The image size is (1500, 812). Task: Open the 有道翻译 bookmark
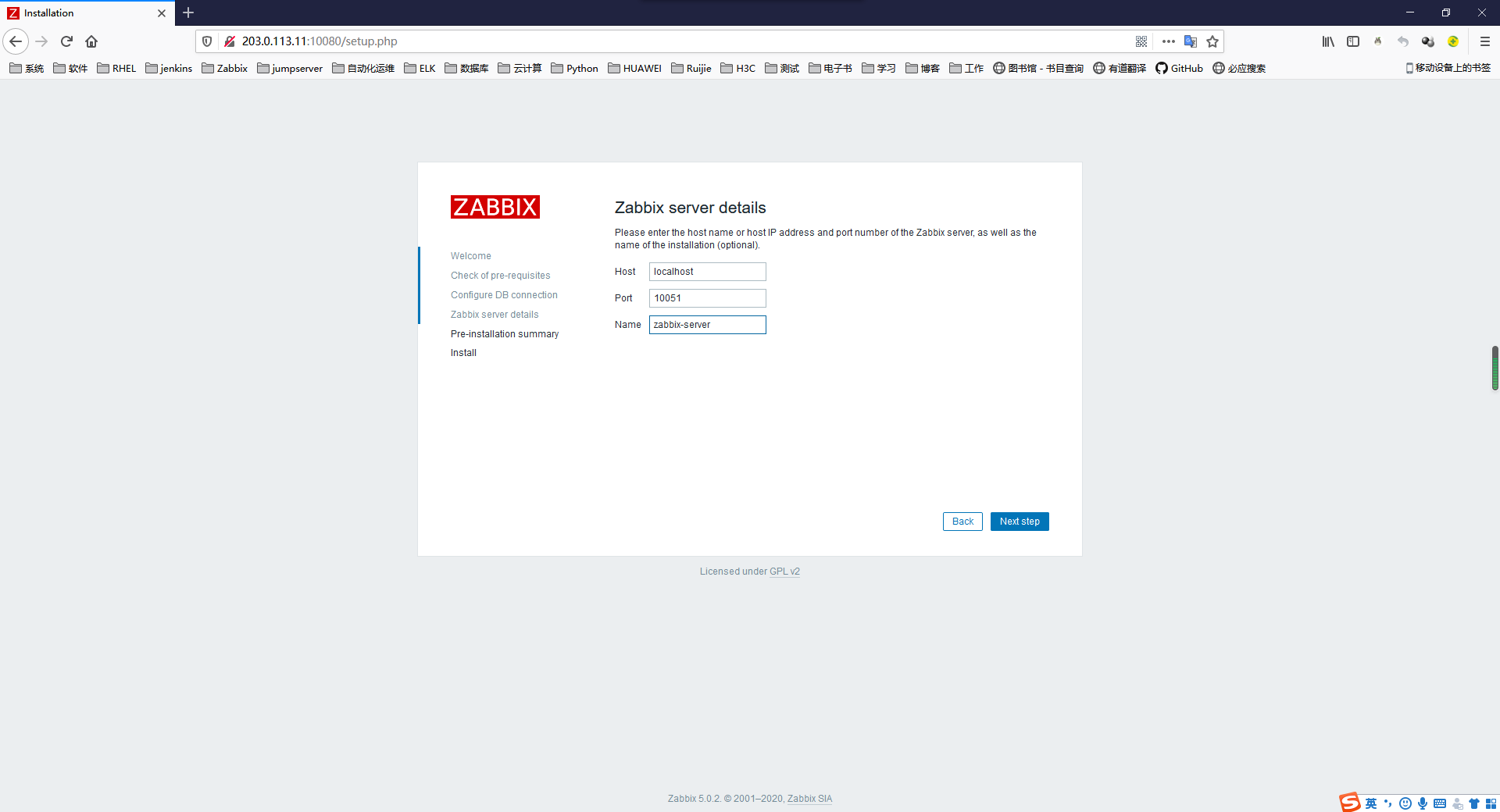(1120, 68)
